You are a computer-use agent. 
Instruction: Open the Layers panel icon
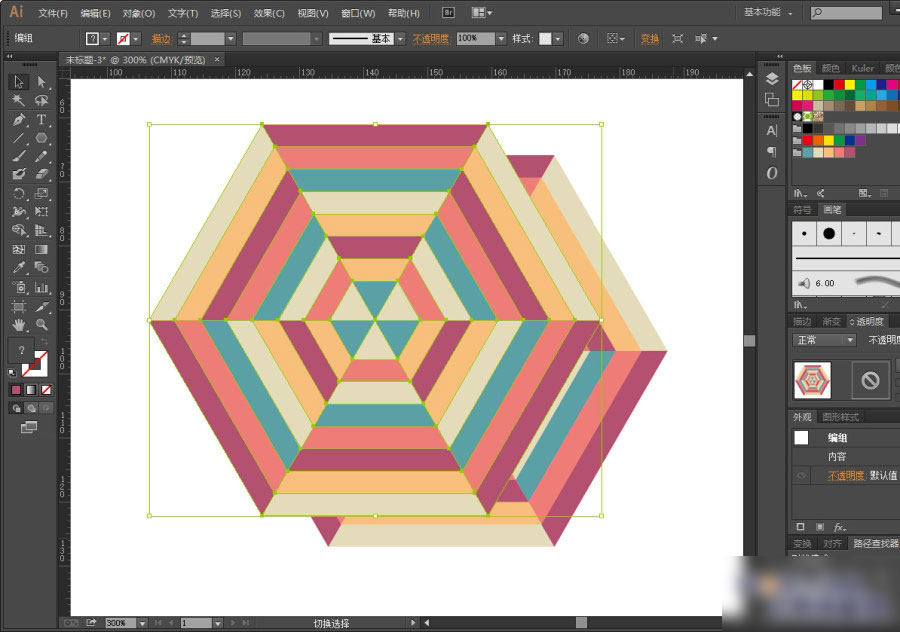772,79
